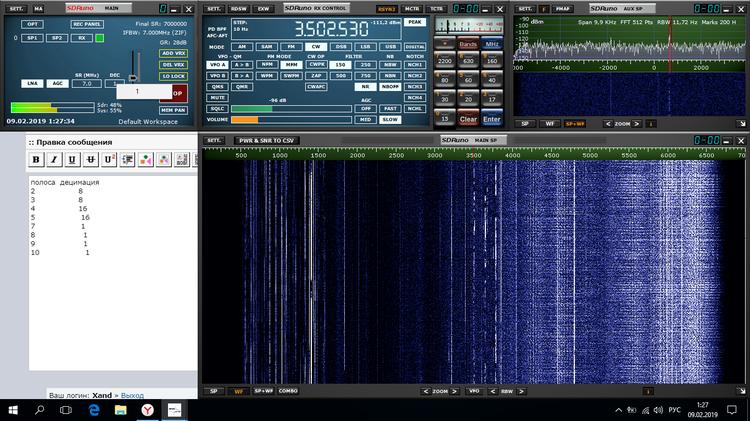Apply superscript U² formatting in editor
Viewport: 750px width, 421px height.
click(x=109, y=160)
